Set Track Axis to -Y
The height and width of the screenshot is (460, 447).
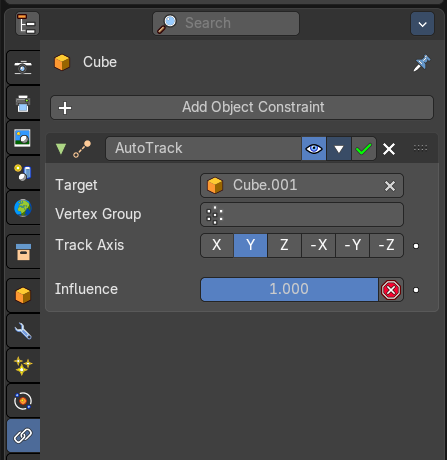[353, 245]
